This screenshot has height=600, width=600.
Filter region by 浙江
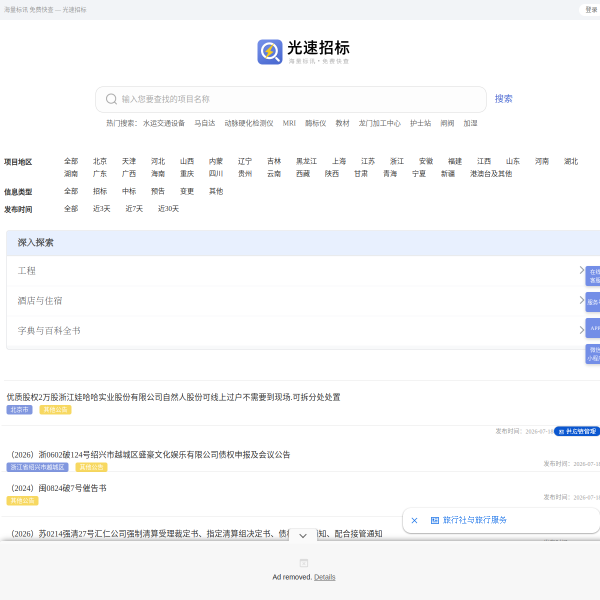[x=397, y=161]
